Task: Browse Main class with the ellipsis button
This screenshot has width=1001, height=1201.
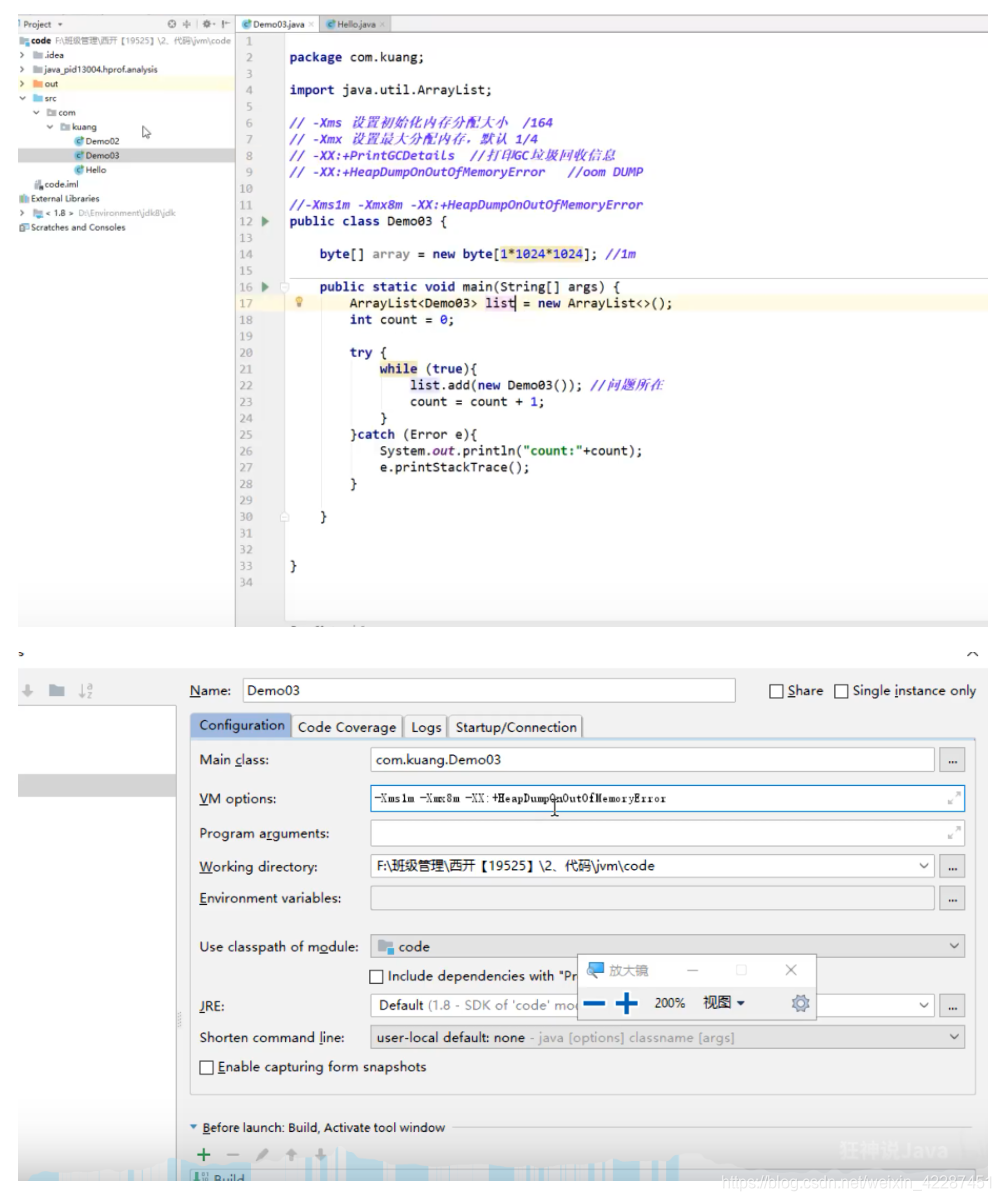Action: 952,761
